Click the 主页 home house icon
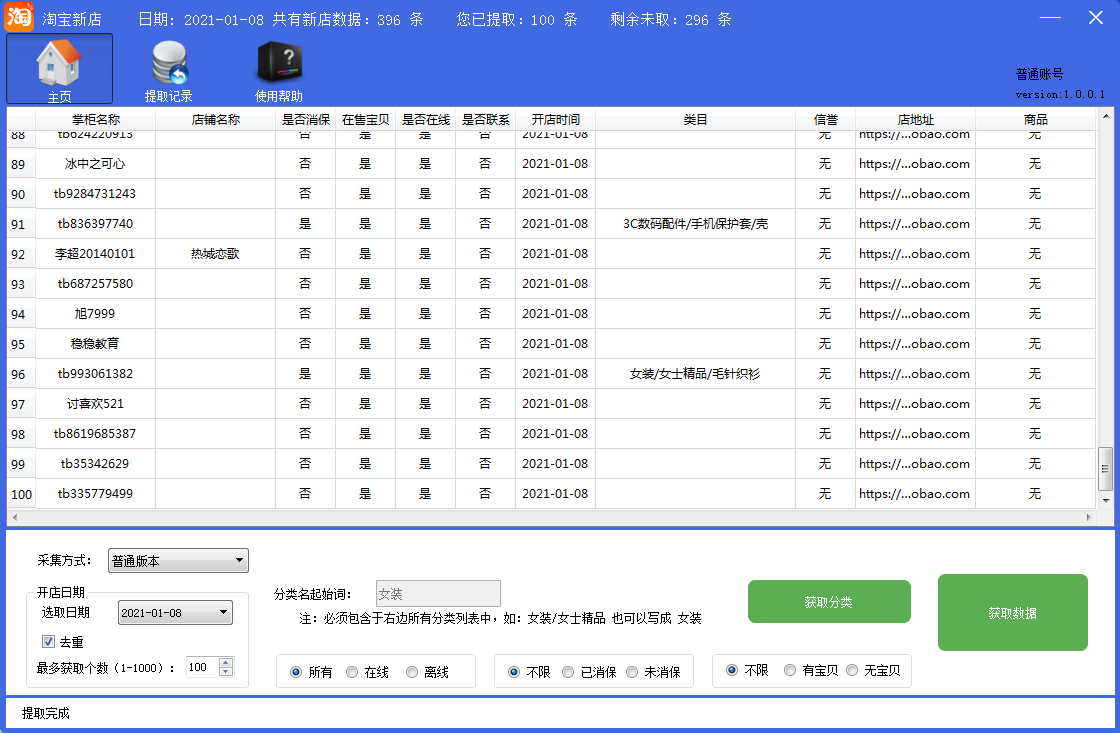1120x733 pixels. [x=59, y=65]
